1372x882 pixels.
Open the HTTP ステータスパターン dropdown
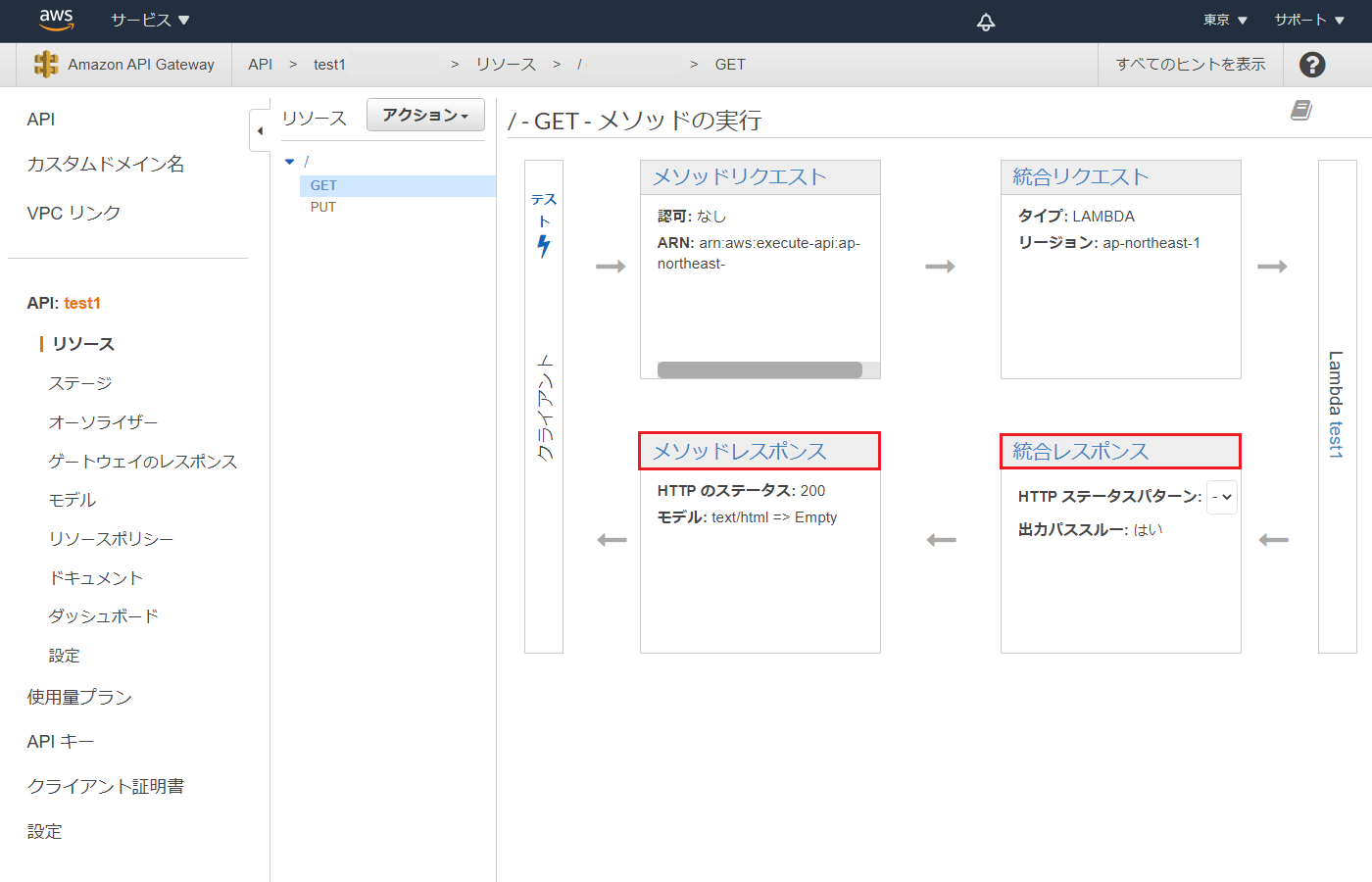(1222, 497)
